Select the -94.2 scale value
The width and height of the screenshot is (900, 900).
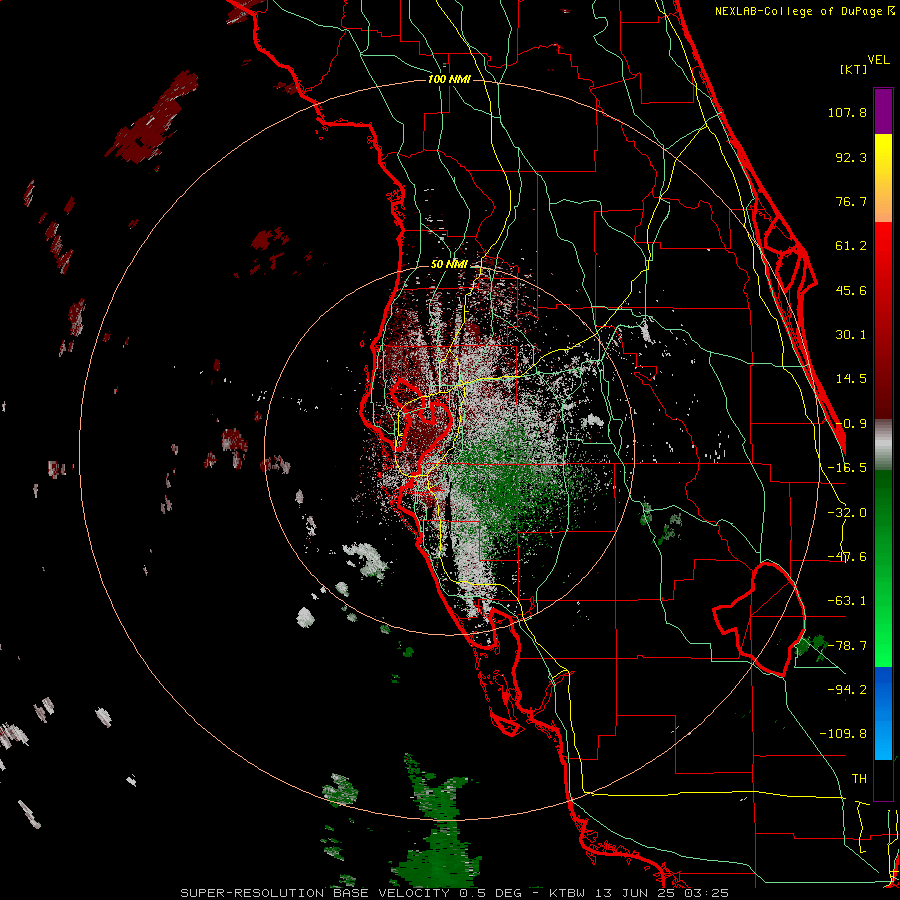click(847, 689)
